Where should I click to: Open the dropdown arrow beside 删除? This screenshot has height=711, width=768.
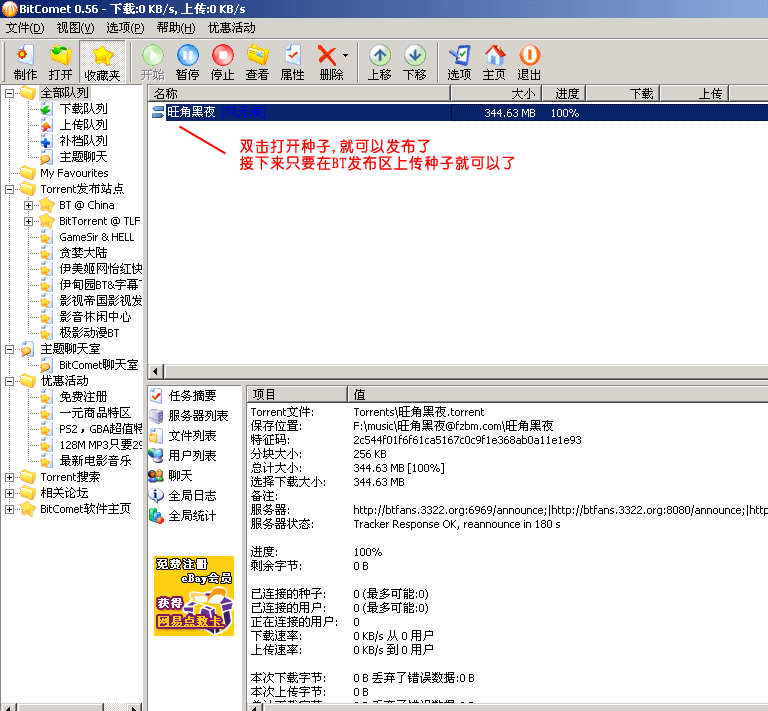point(346,55)
